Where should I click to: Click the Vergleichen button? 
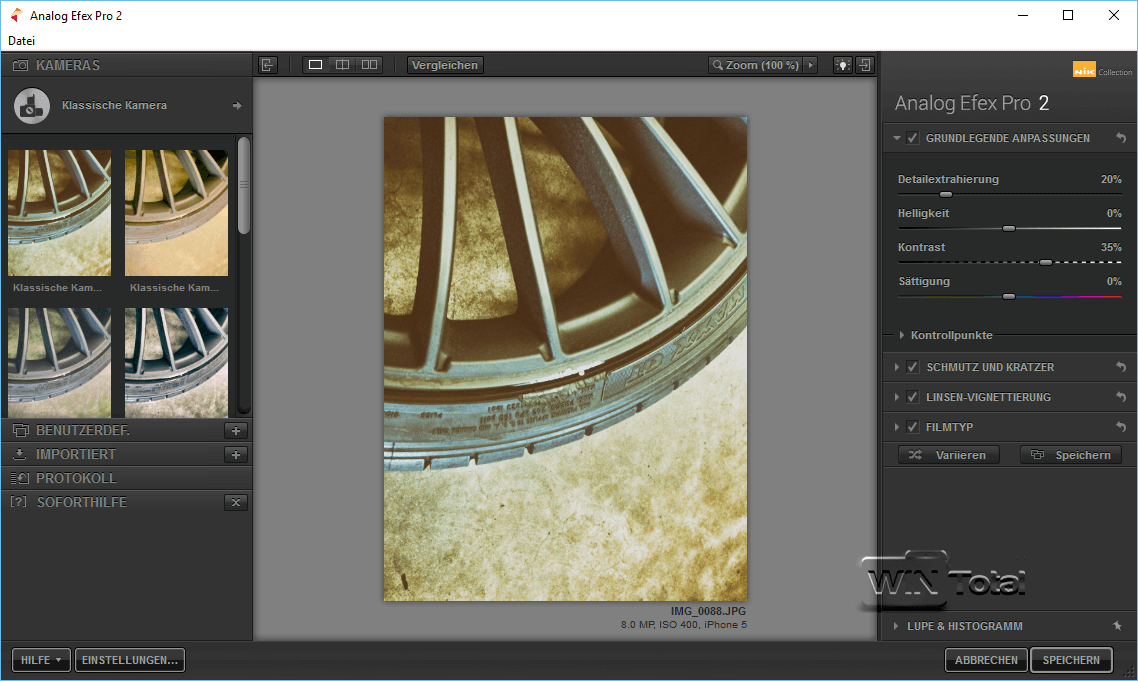[445, 65]
